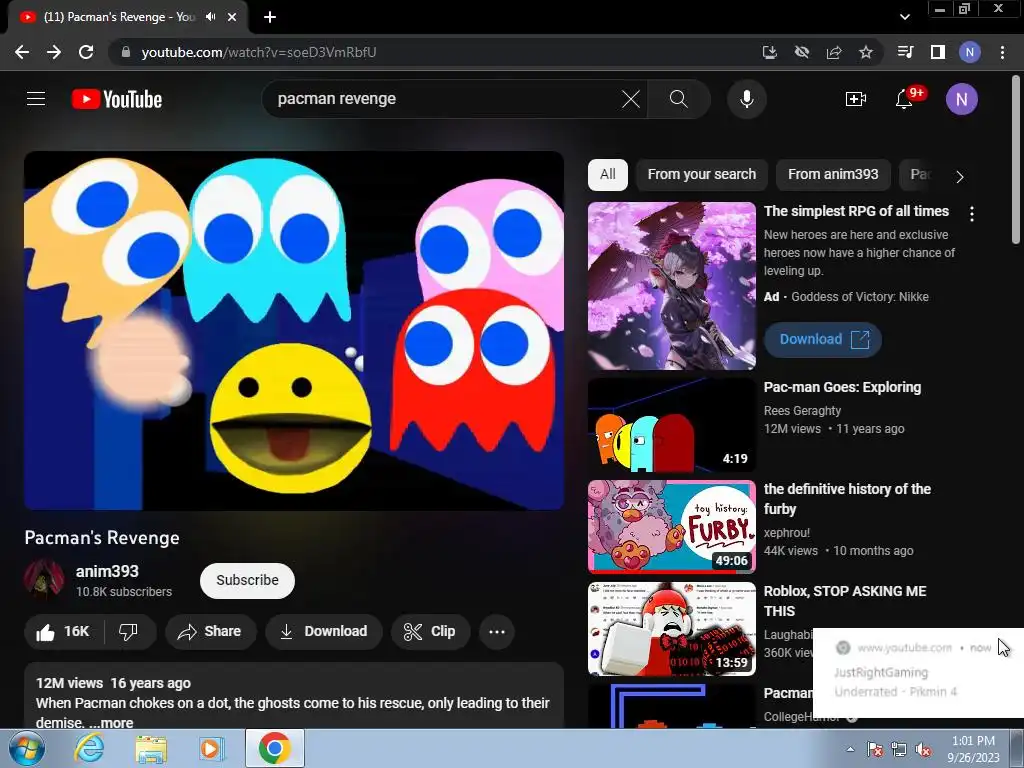Viewport: 1024px width, 768px height.
Task: Open the anim393 channel name link
Action: 107,571
